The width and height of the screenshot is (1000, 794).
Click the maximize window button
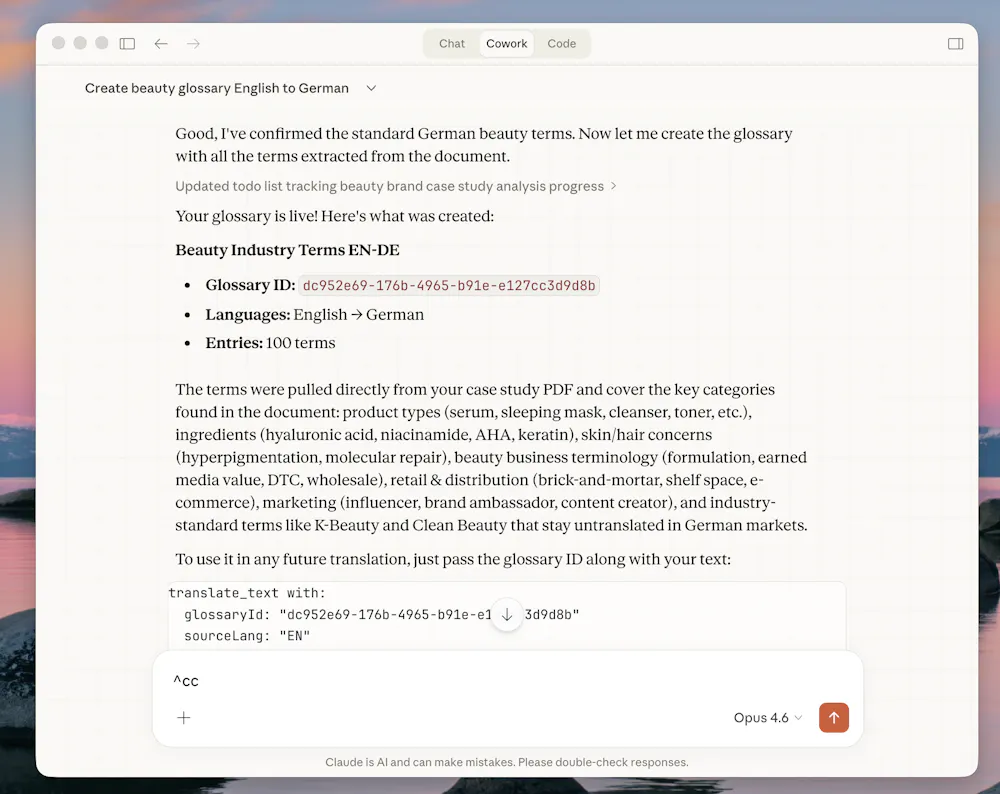coord(102,43)
